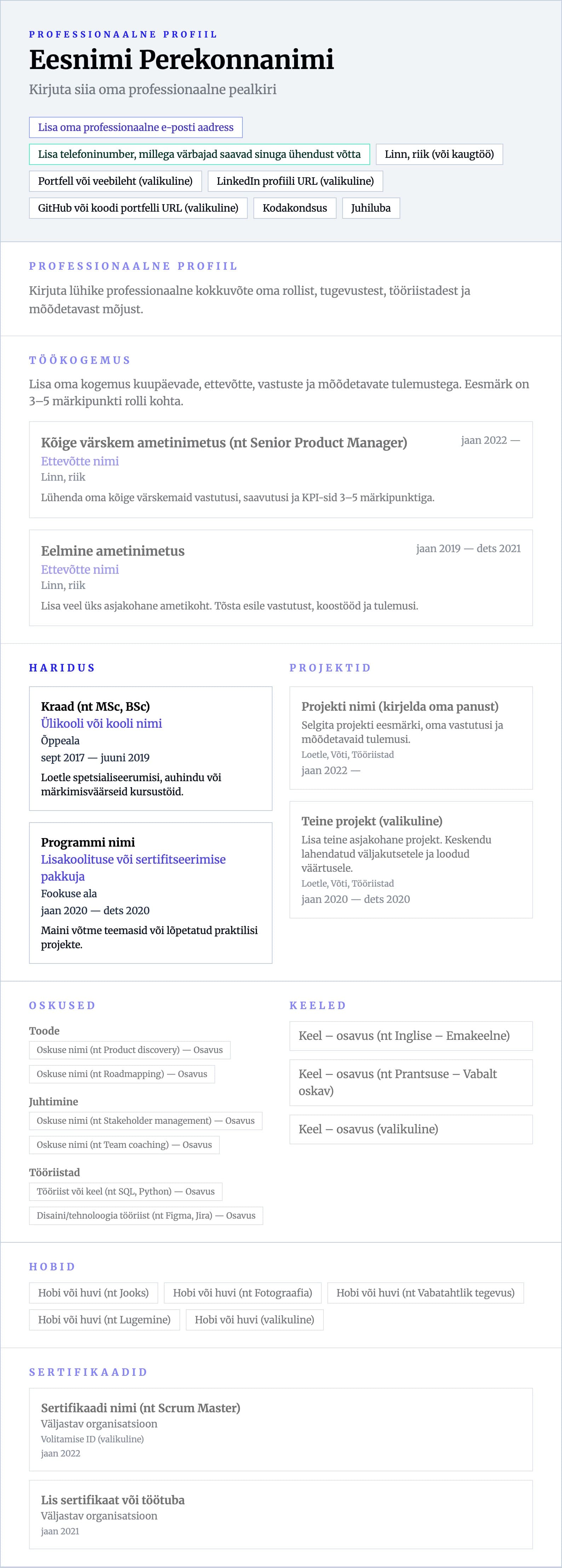Click the professional e-mail address field
This screenshot has width=562, height=1568.
coord(136,127)
